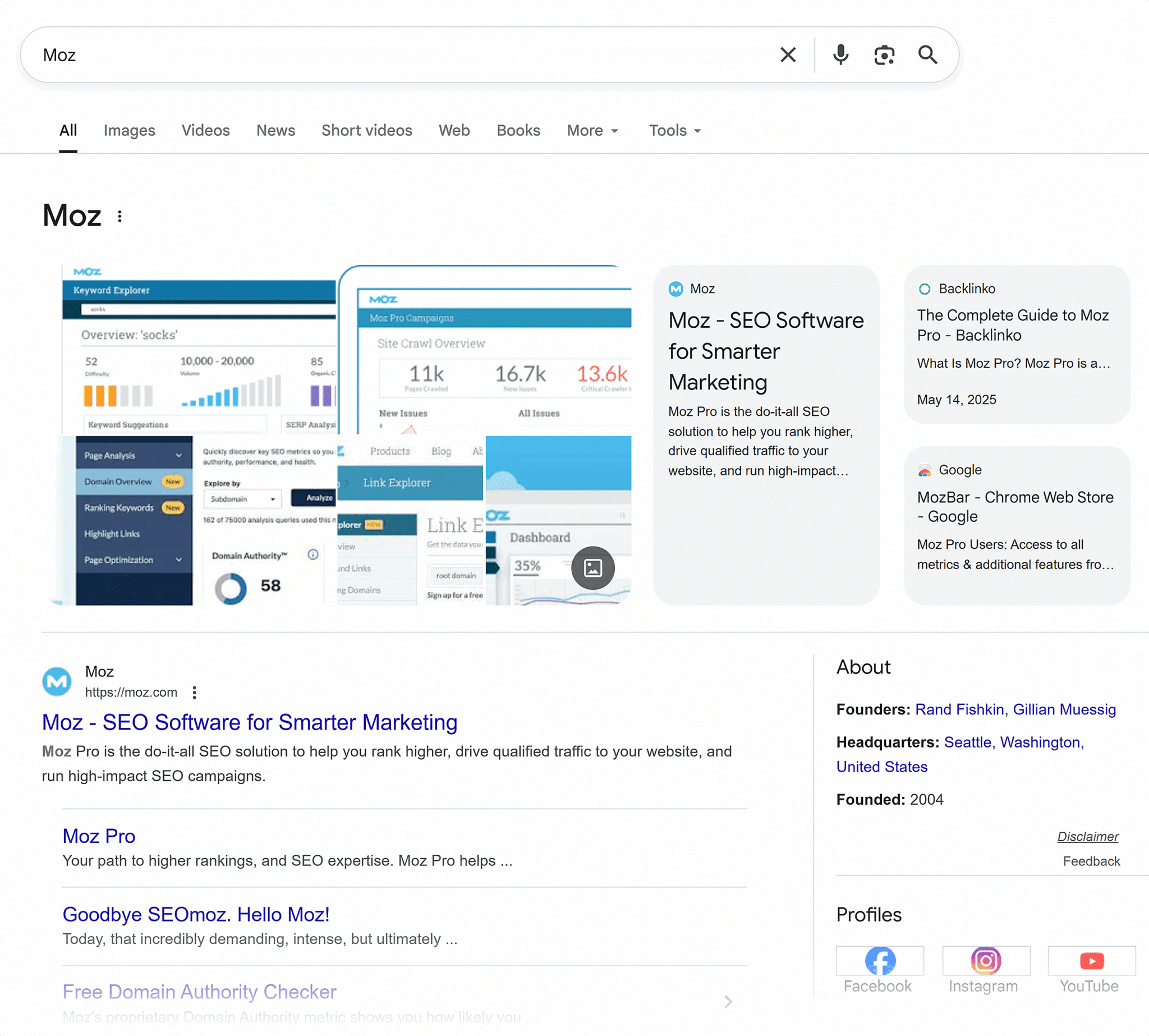Click founder Rand Fishkin link
This screenshot has width=1149, height=1036.
959,709
